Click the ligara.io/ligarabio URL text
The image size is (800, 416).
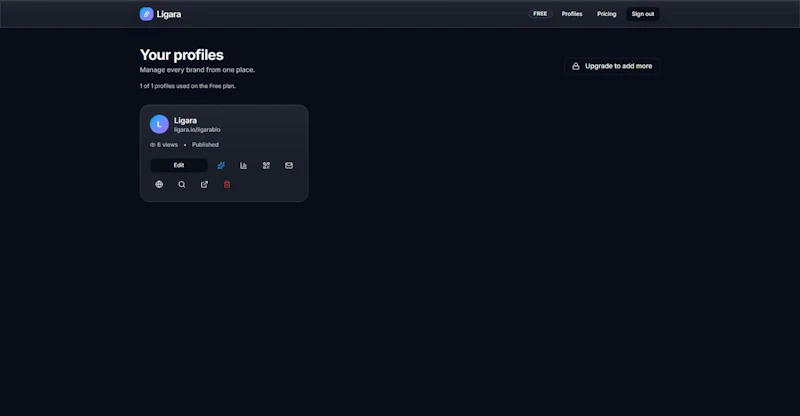[197, 130]
